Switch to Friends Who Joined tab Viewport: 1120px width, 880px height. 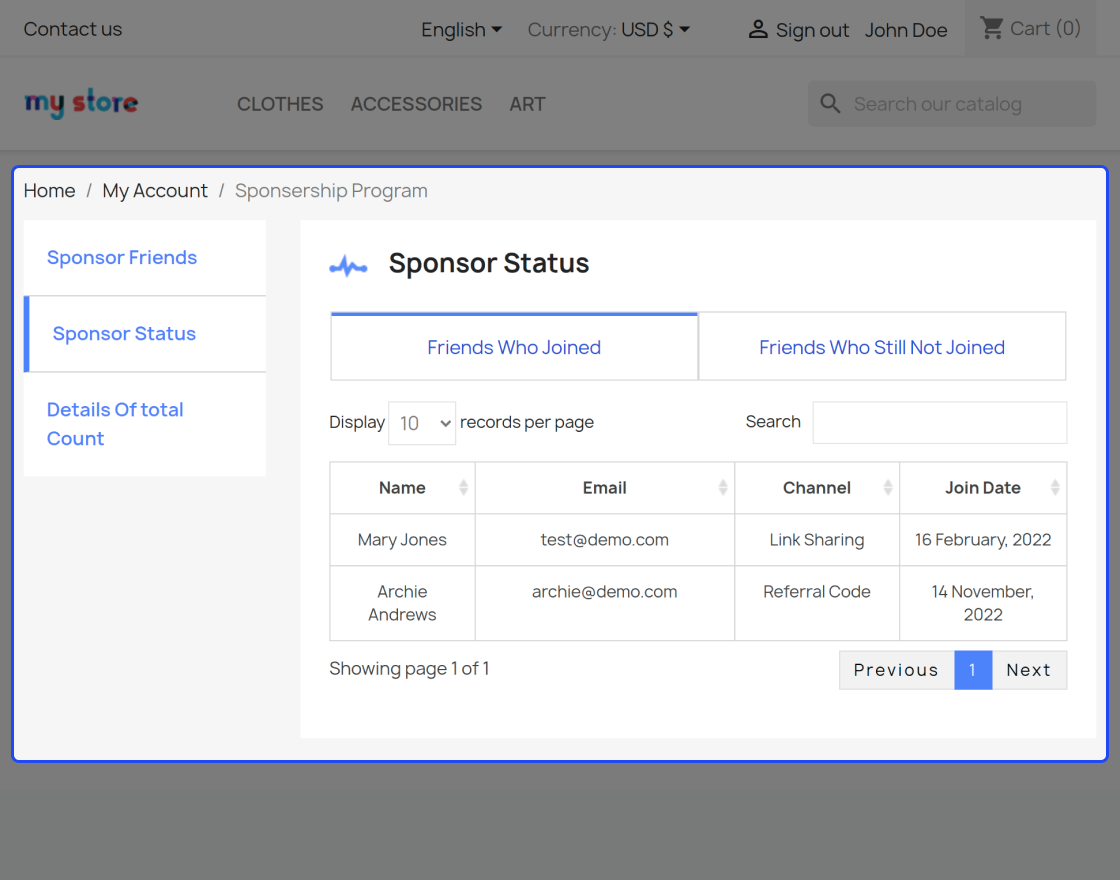(x=514, y=346)
